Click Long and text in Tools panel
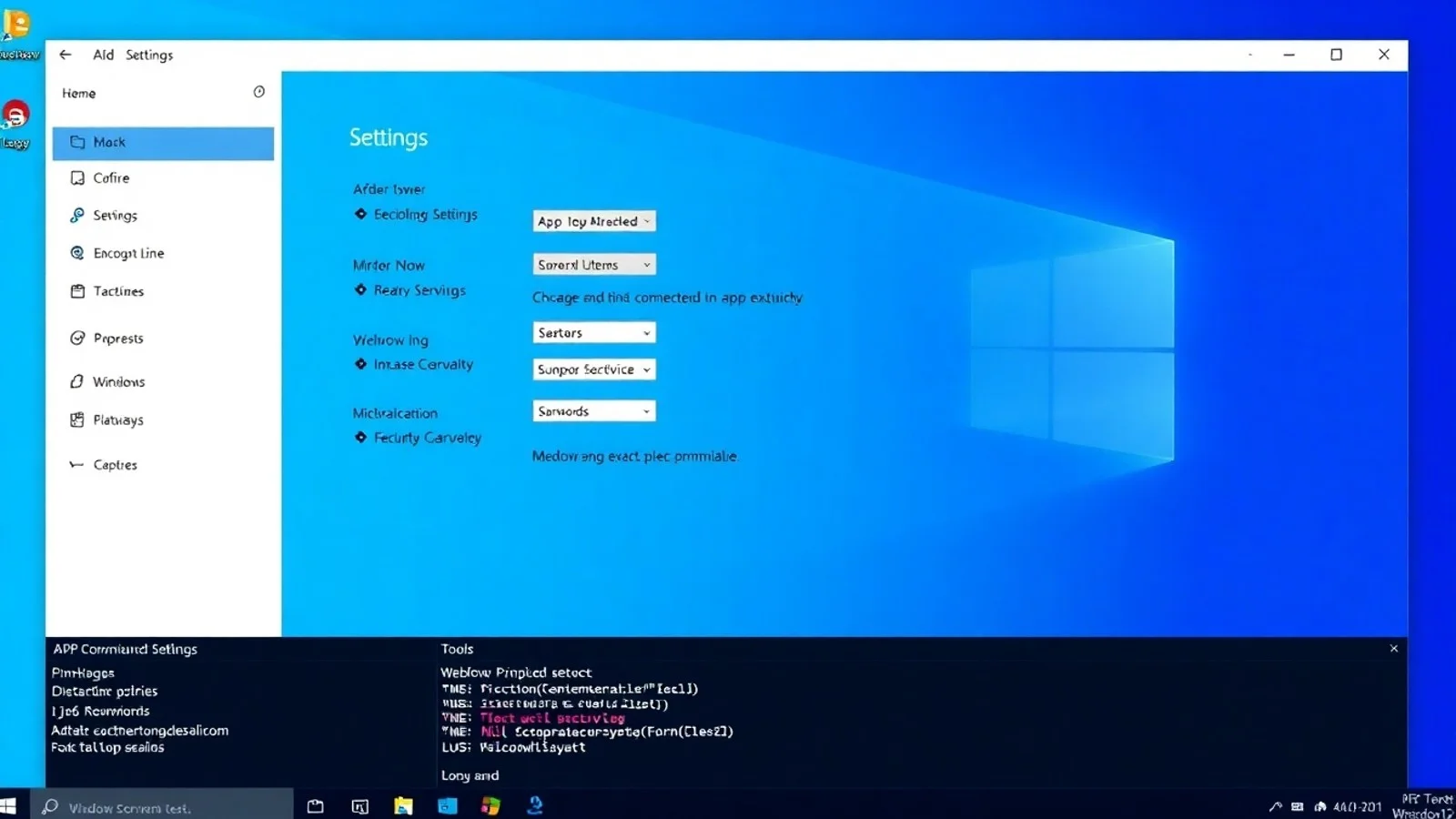 point(470,775)
